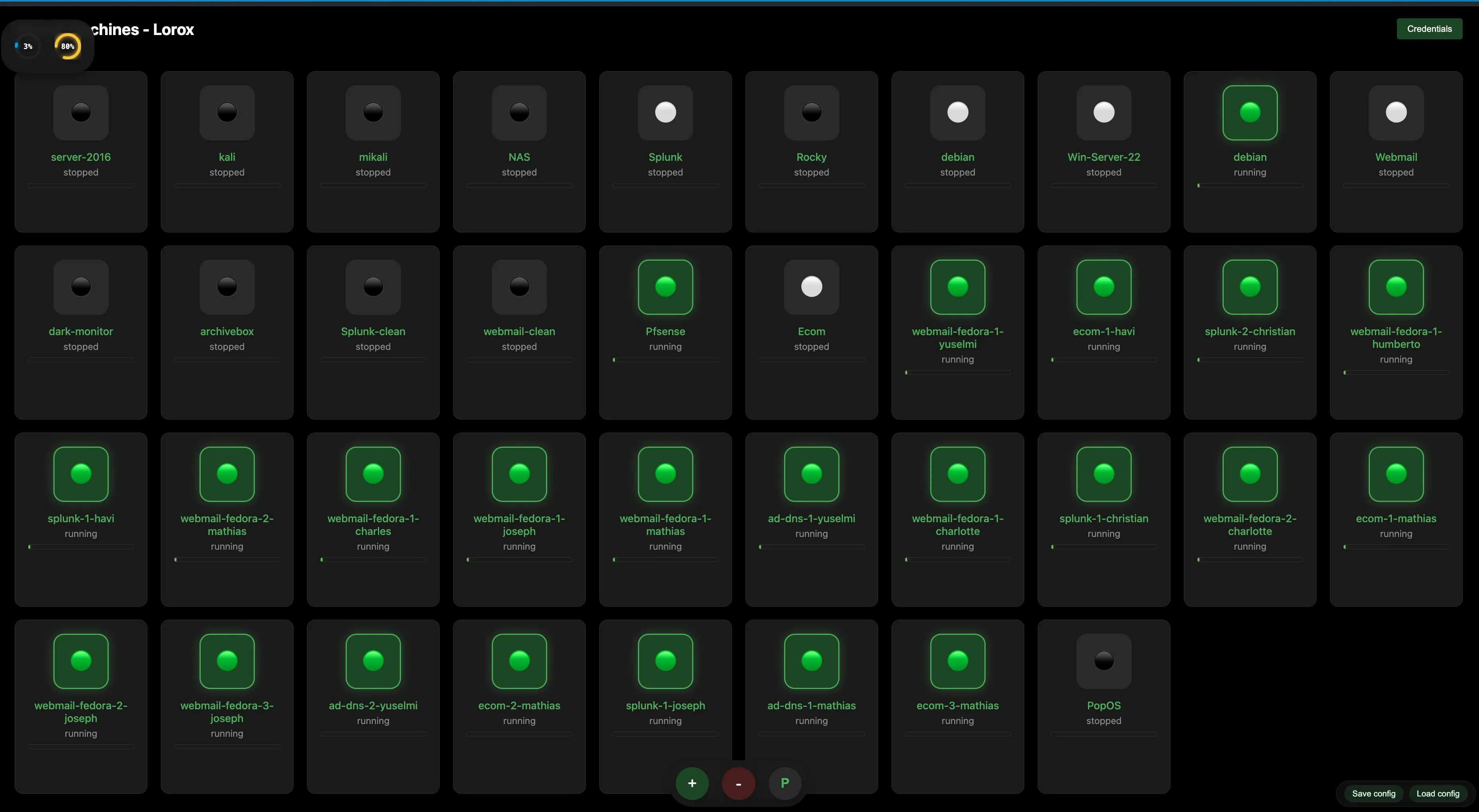Click the 'Pfsense' machine name

(x=665, y=331)
